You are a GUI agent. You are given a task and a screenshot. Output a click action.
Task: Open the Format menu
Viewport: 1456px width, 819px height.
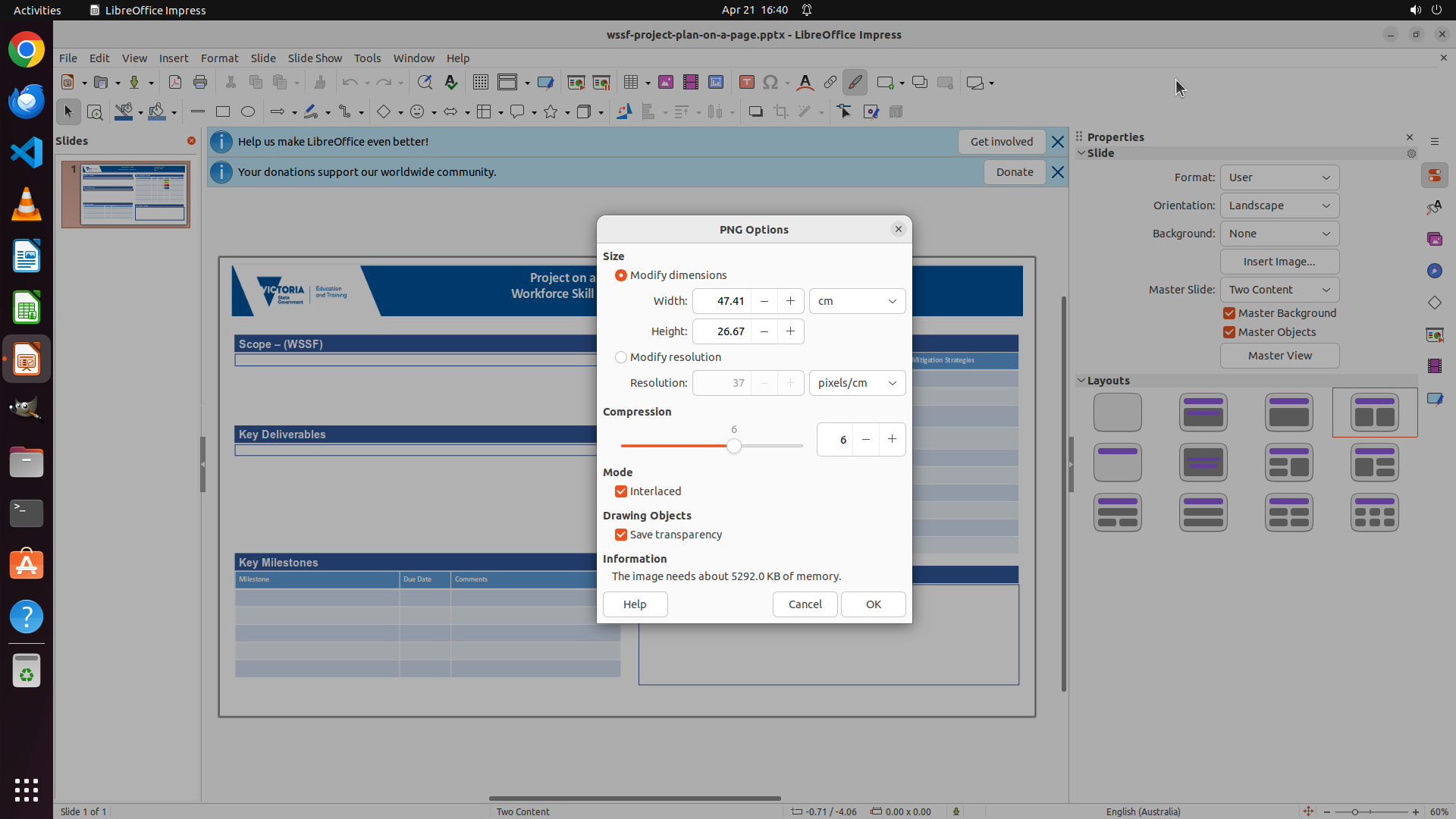[x=219, y=58]
